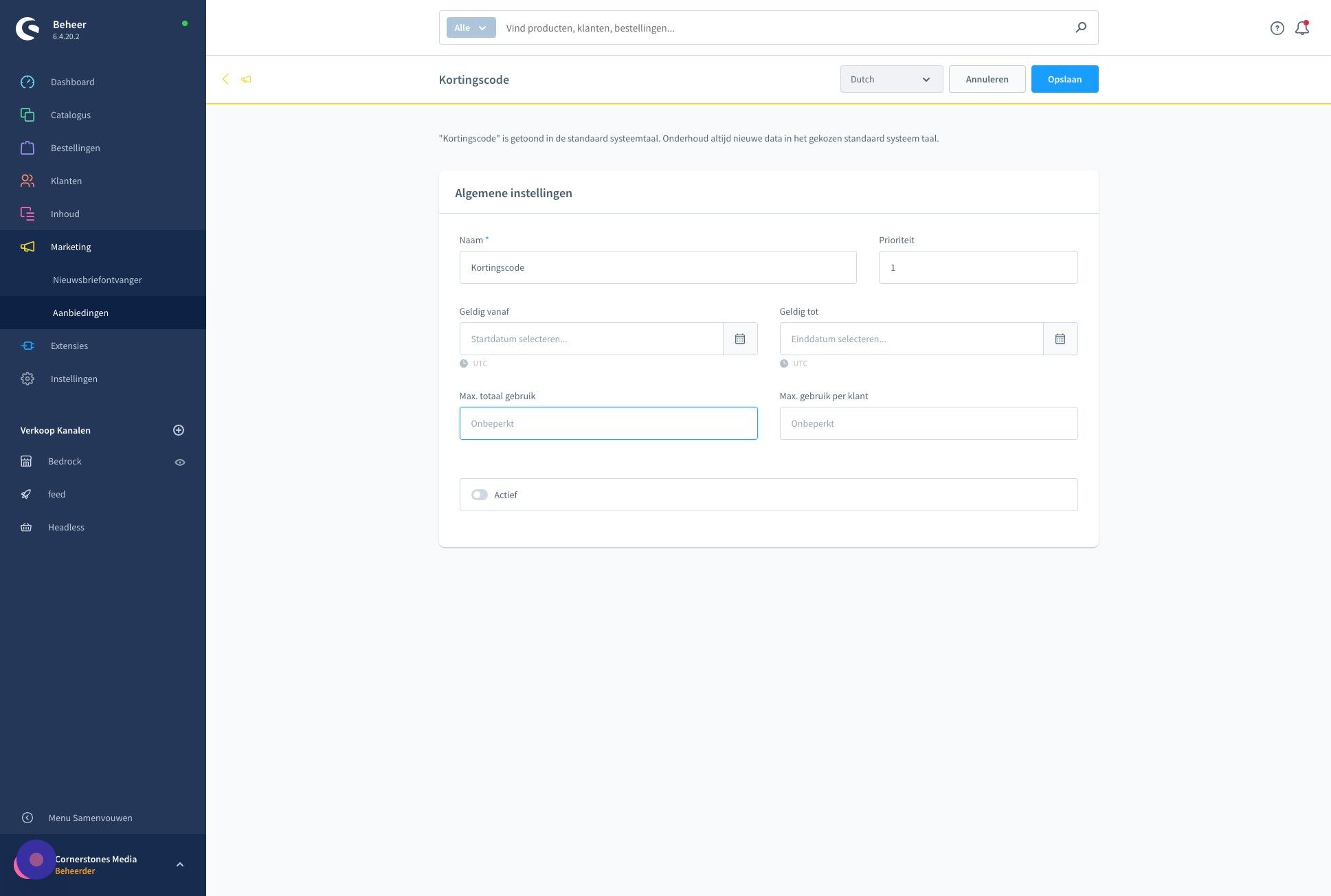Open the Geldig vanaf date picker

click(740, 339)
